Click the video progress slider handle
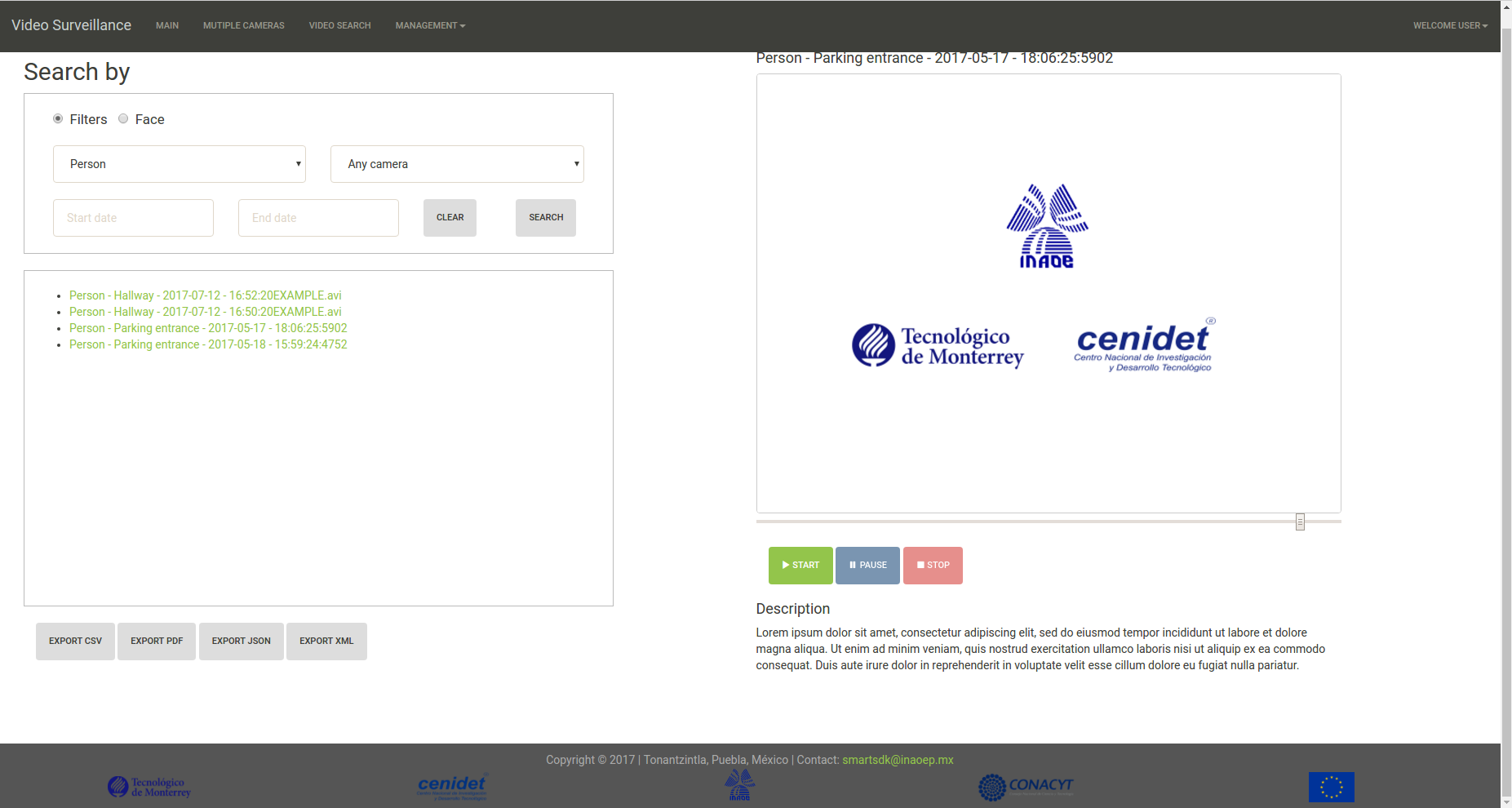 tap(1300, 522)
